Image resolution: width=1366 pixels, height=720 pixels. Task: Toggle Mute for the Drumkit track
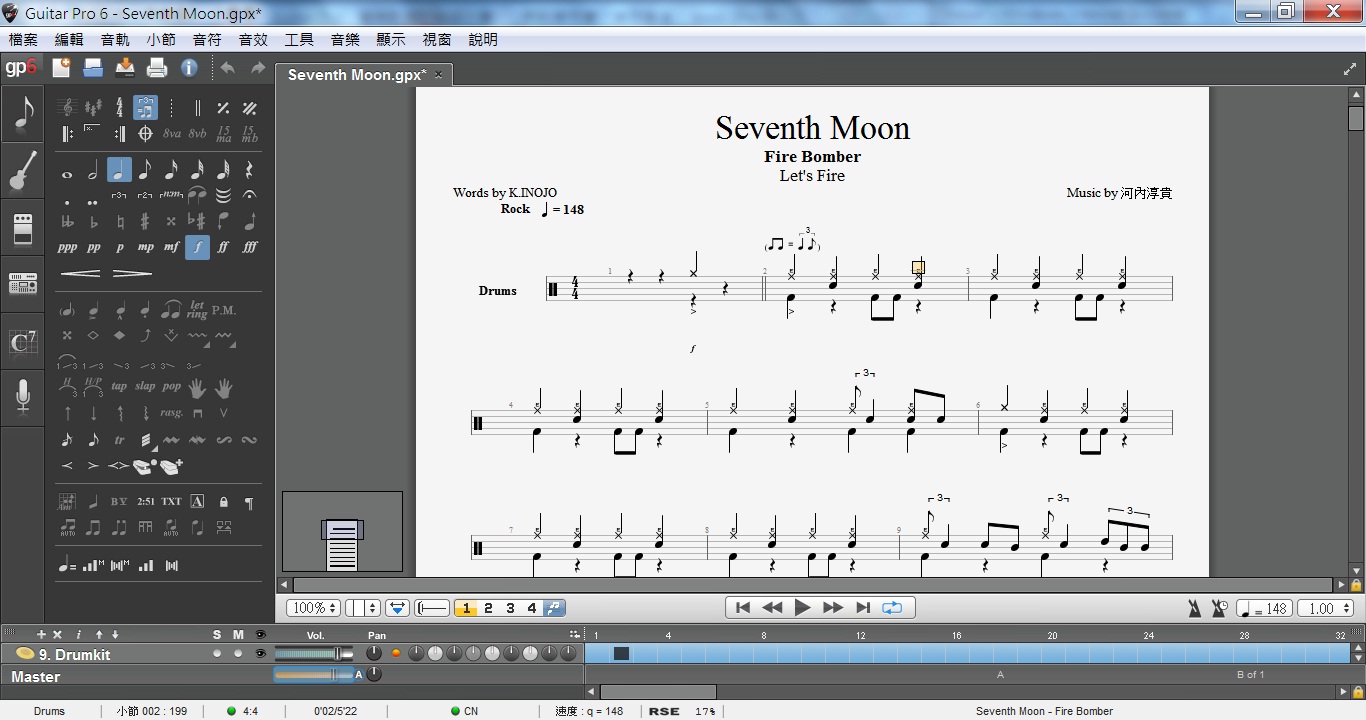click(x=238, y=654)
